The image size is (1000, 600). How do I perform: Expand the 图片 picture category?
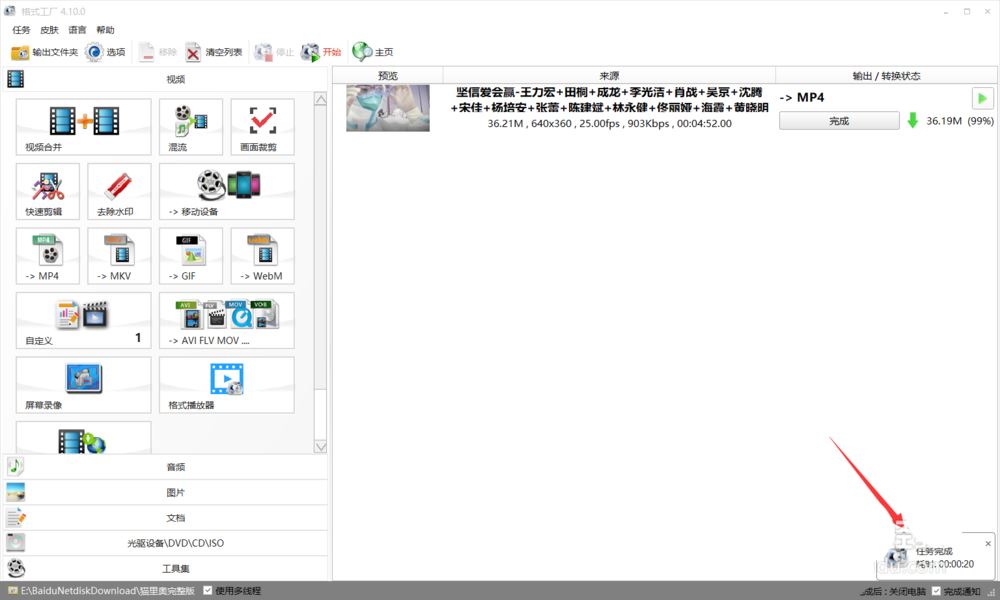coord(165,492)
